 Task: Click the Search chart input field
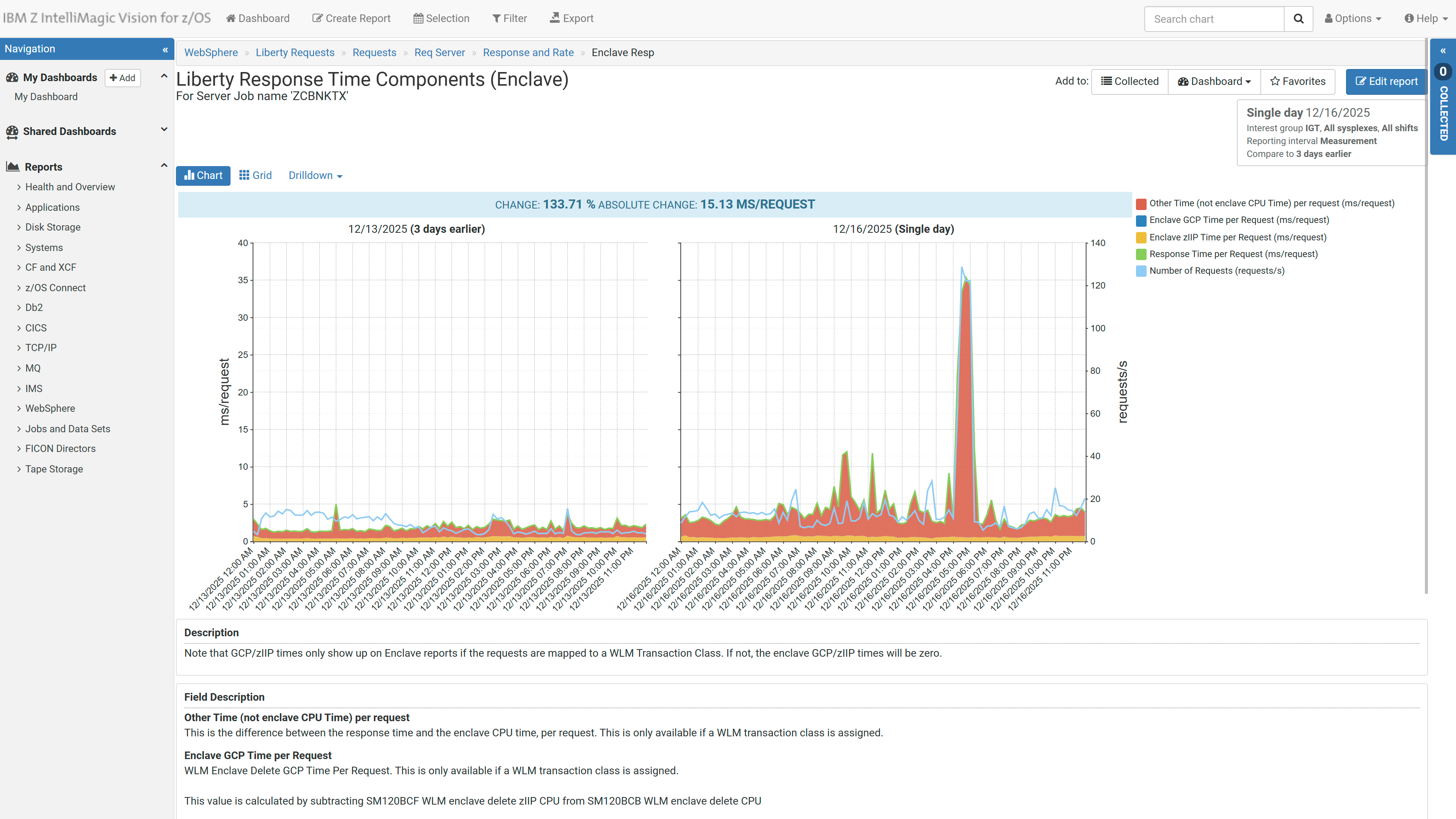coord(1214,19)
